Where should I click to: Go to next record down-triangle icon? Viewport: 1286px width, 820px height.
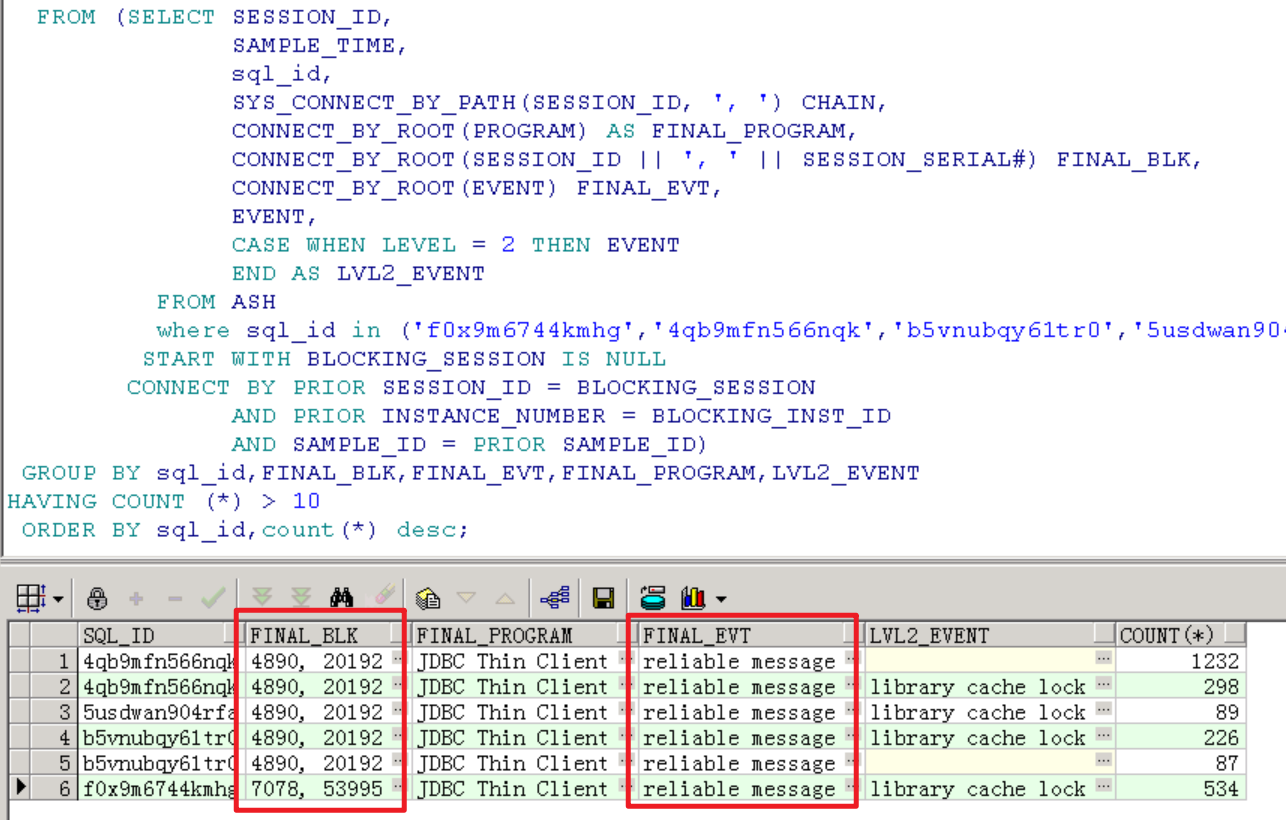[x=466, y=598]
